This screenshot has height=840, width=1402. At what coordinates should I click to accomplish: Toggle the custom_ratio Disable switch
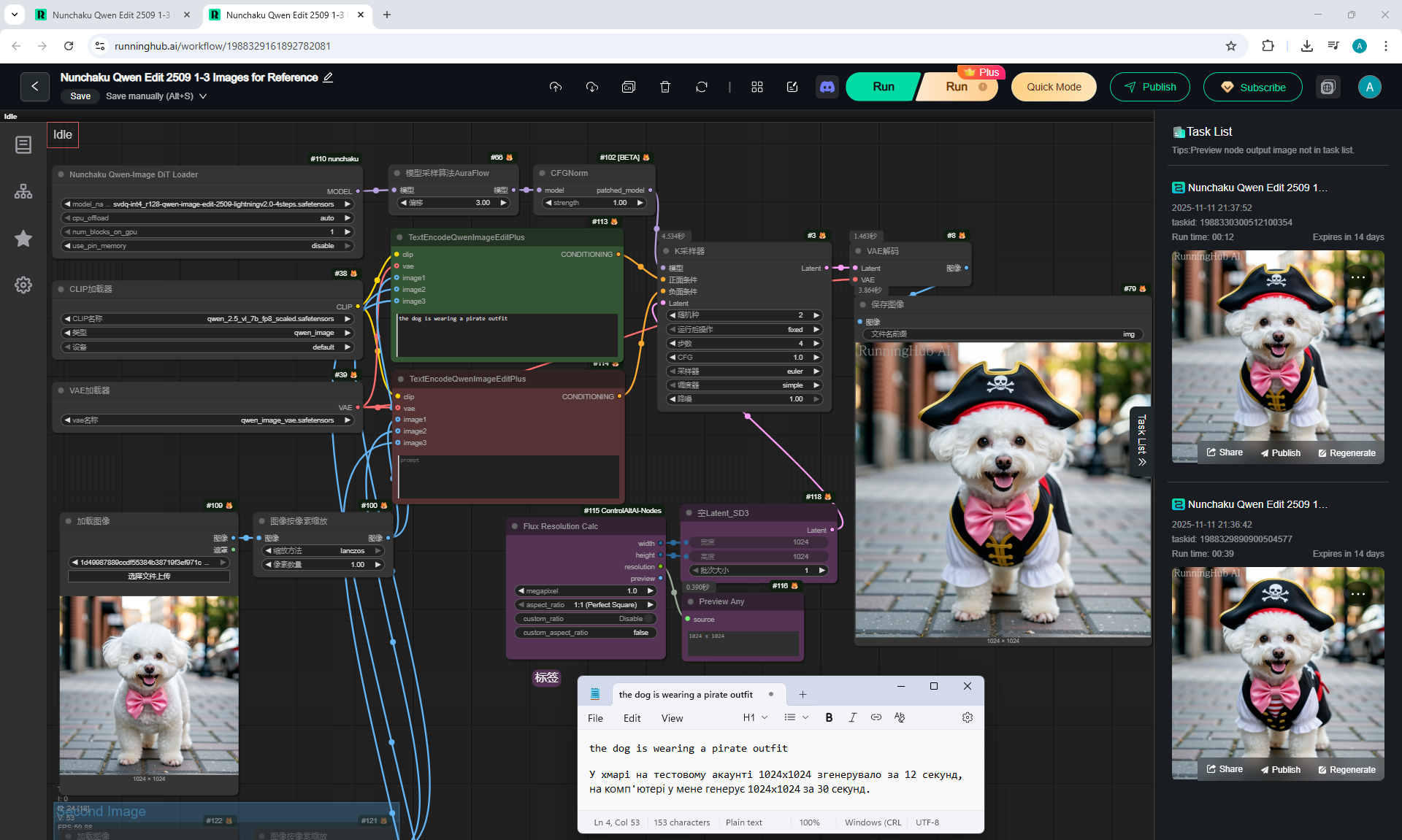click(647, 619)
